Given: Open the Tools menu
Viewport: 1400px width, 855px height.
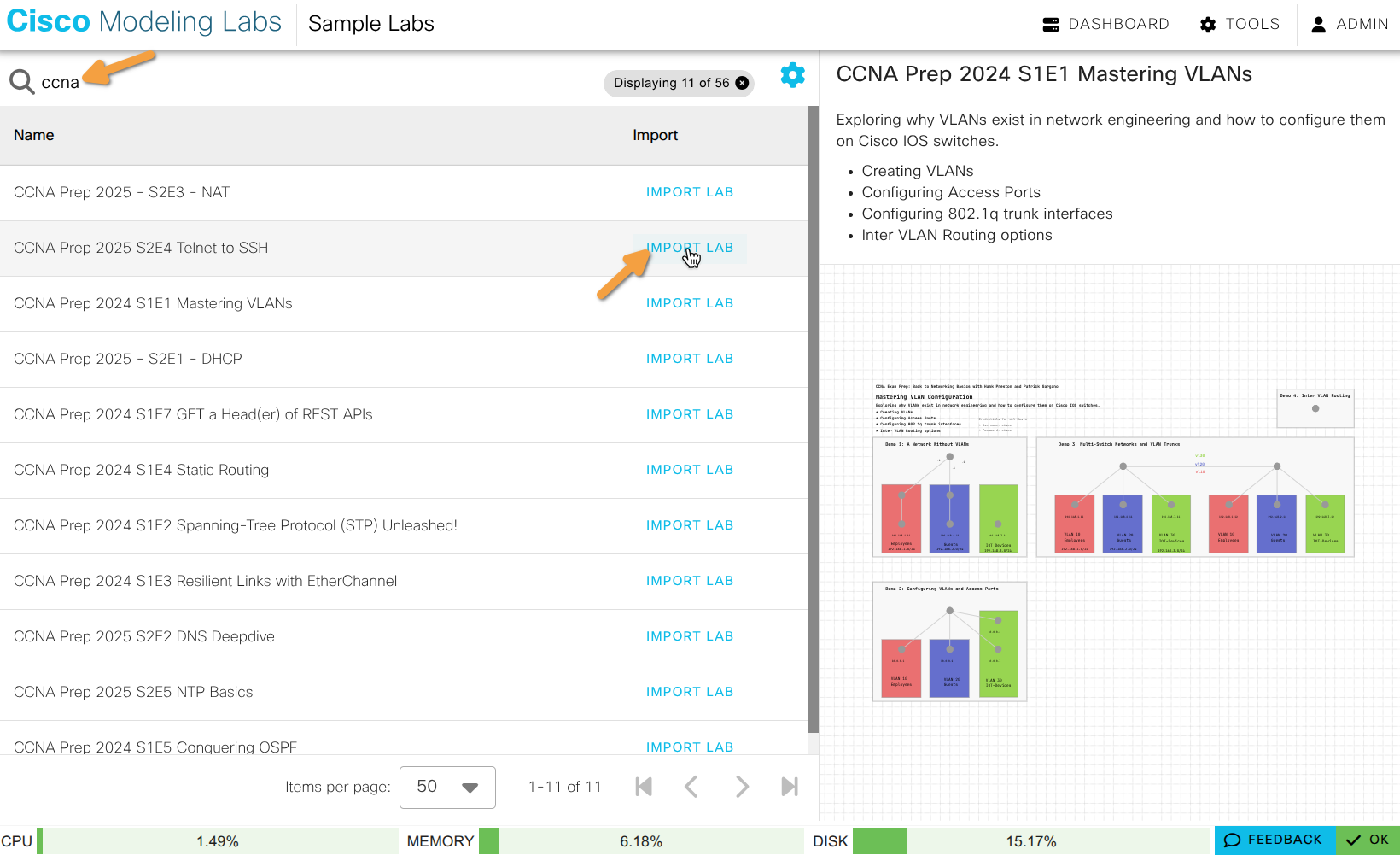Looking at the screenshot, I should pos(1240,23).
